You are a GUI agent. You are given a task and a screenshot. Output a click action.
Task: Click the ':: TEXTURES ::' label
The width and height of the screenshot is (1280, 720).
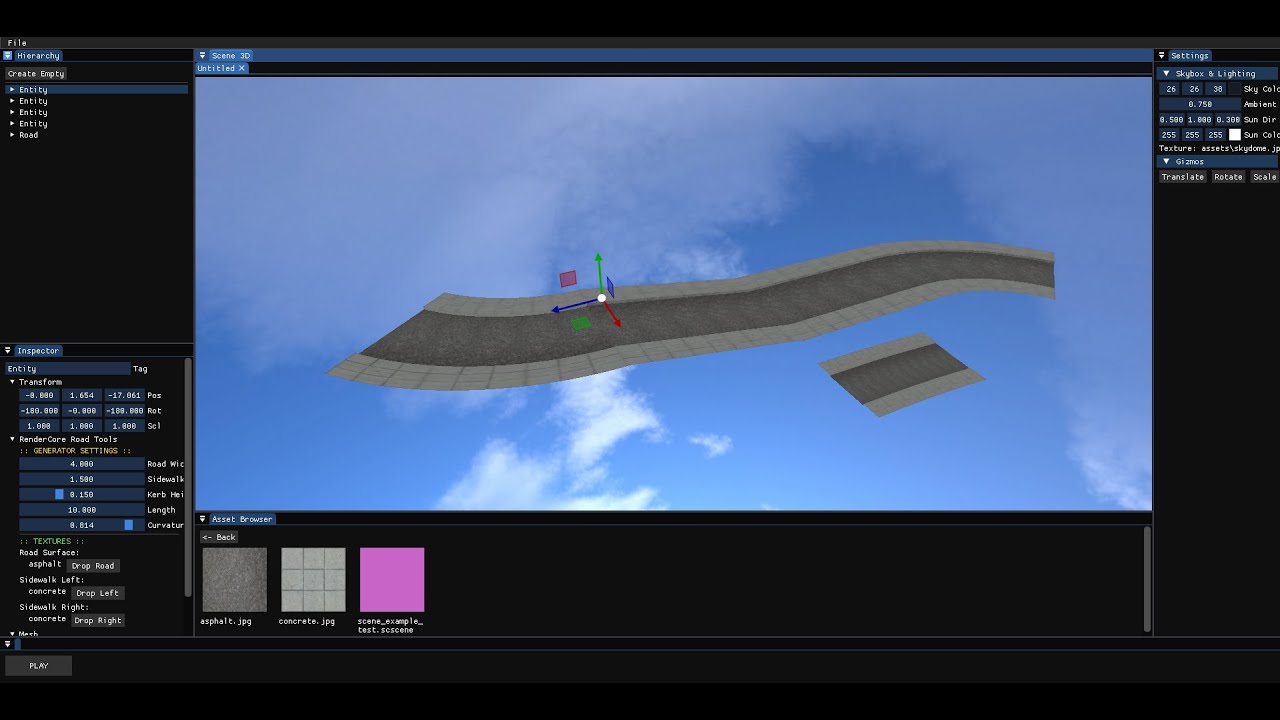(52, 541)
